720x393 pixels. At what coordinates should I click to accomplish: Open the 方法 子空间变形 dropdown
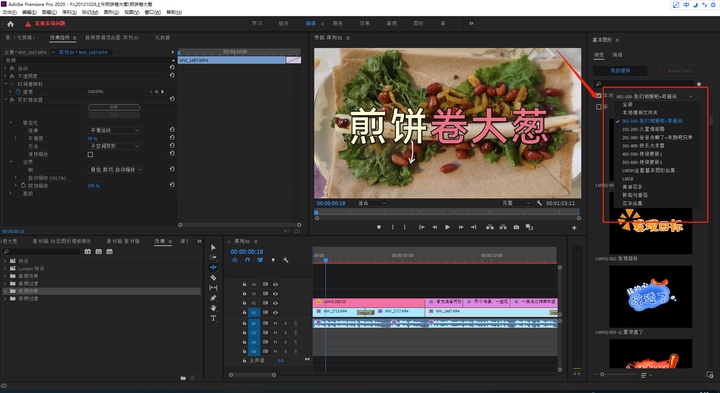pyautogui.click(x=114, y=146)
